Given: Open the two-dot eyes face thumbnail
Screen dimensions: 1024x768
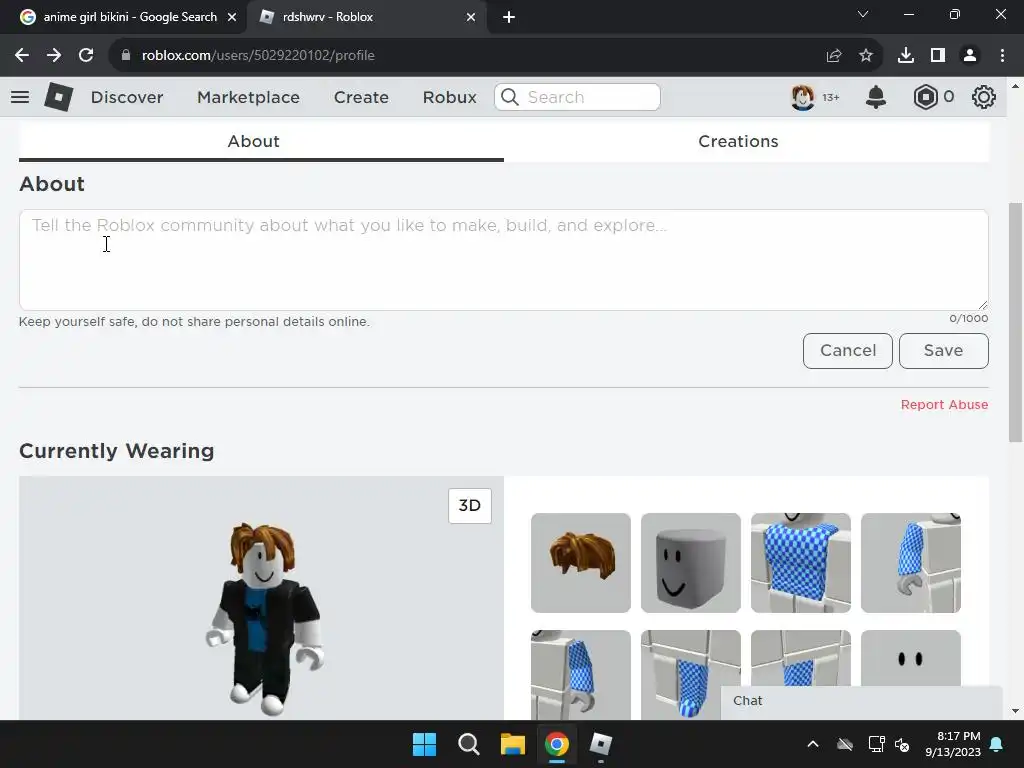Looking at the screenshot, I should (911, 658).
